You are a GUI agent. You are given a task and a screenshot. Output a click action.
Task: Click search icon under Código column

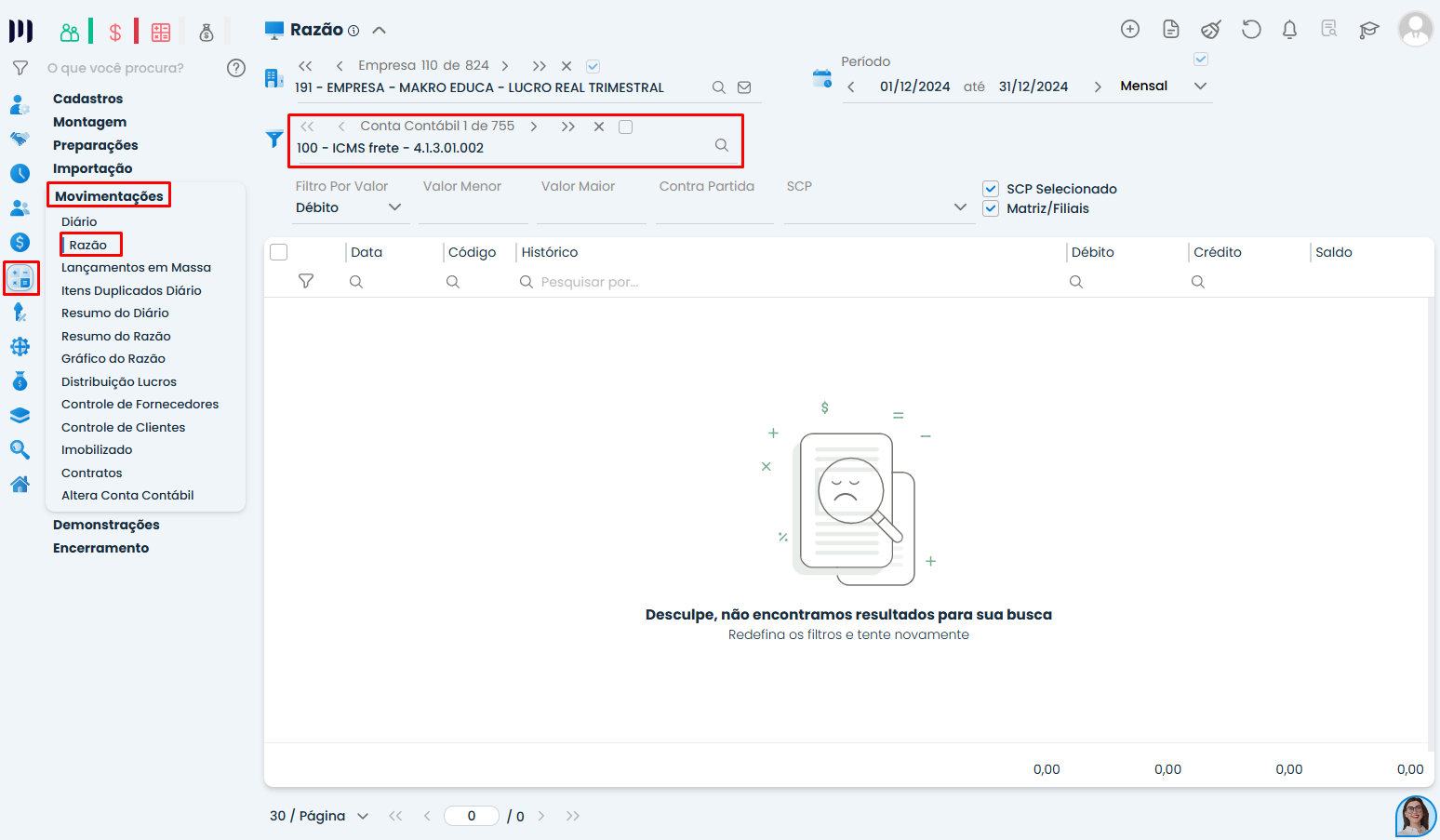(x=453, y=282)
